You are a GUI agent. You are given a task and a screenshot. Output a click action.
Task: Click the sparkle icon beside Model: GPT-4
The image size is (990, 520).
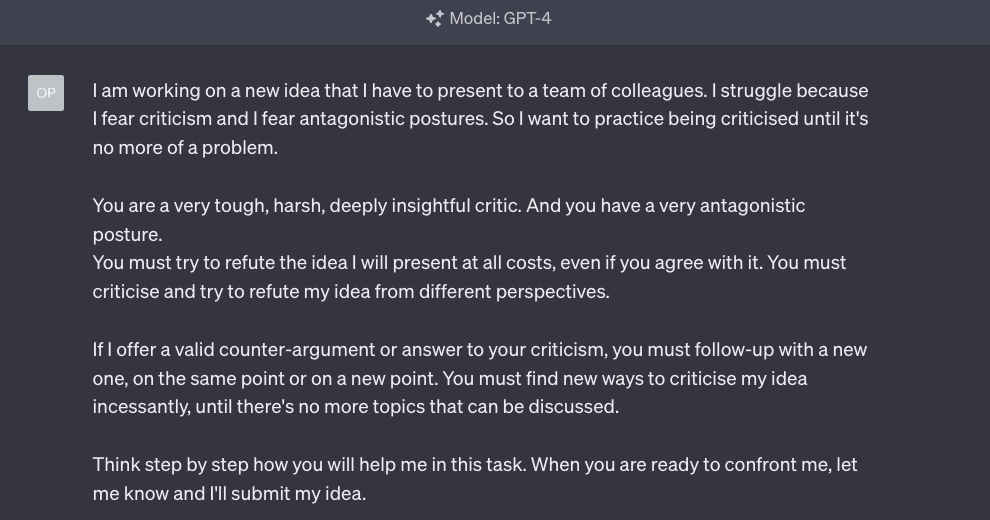[434, 19]
